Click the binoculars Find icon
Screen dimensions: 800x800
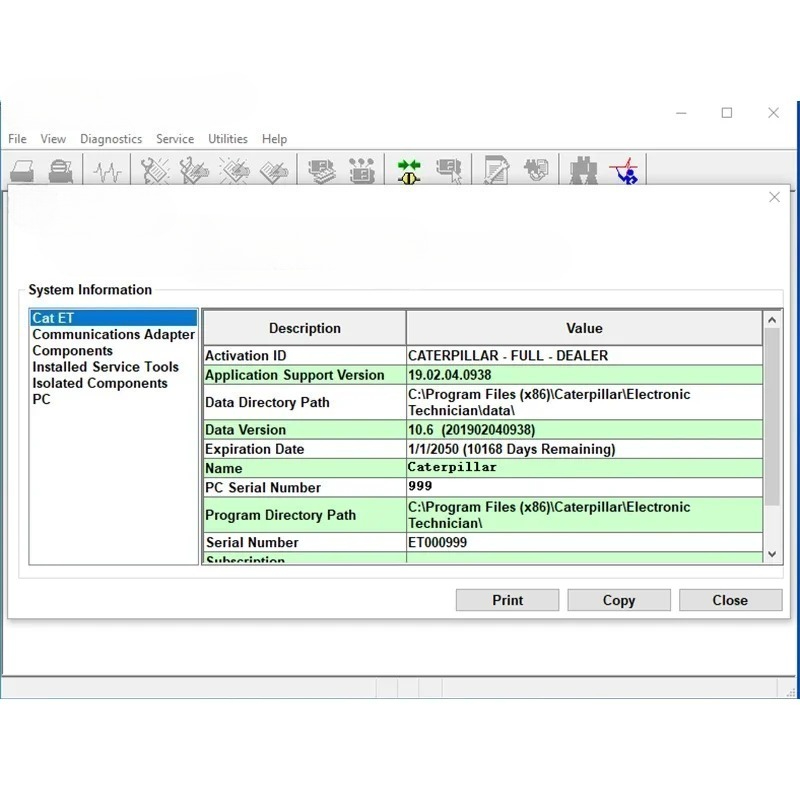point(583,170)
